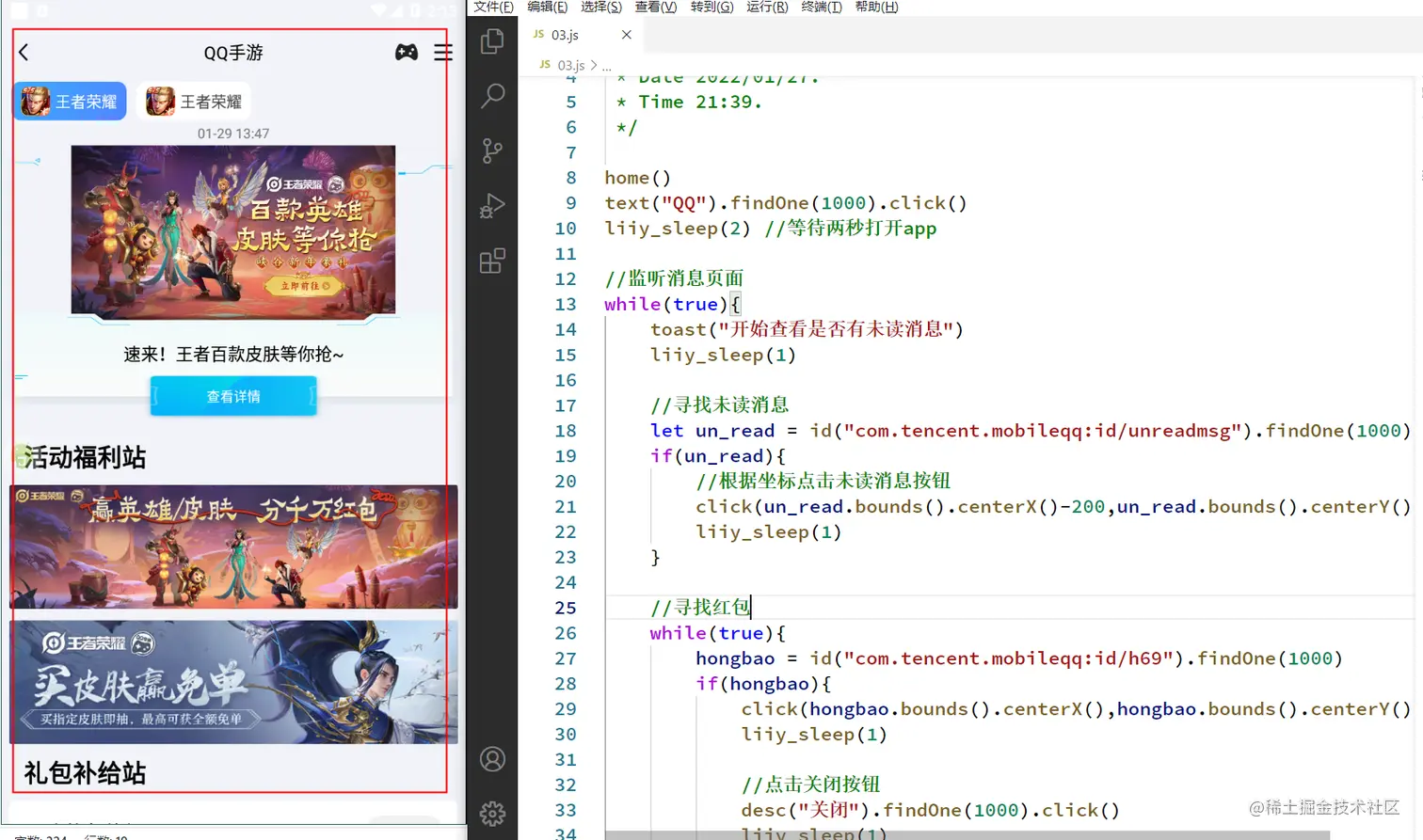Click the * Time 21:39. comment line
Image resolution: width=1423 pixels, height=840 pixels.
tap(689, 102)
